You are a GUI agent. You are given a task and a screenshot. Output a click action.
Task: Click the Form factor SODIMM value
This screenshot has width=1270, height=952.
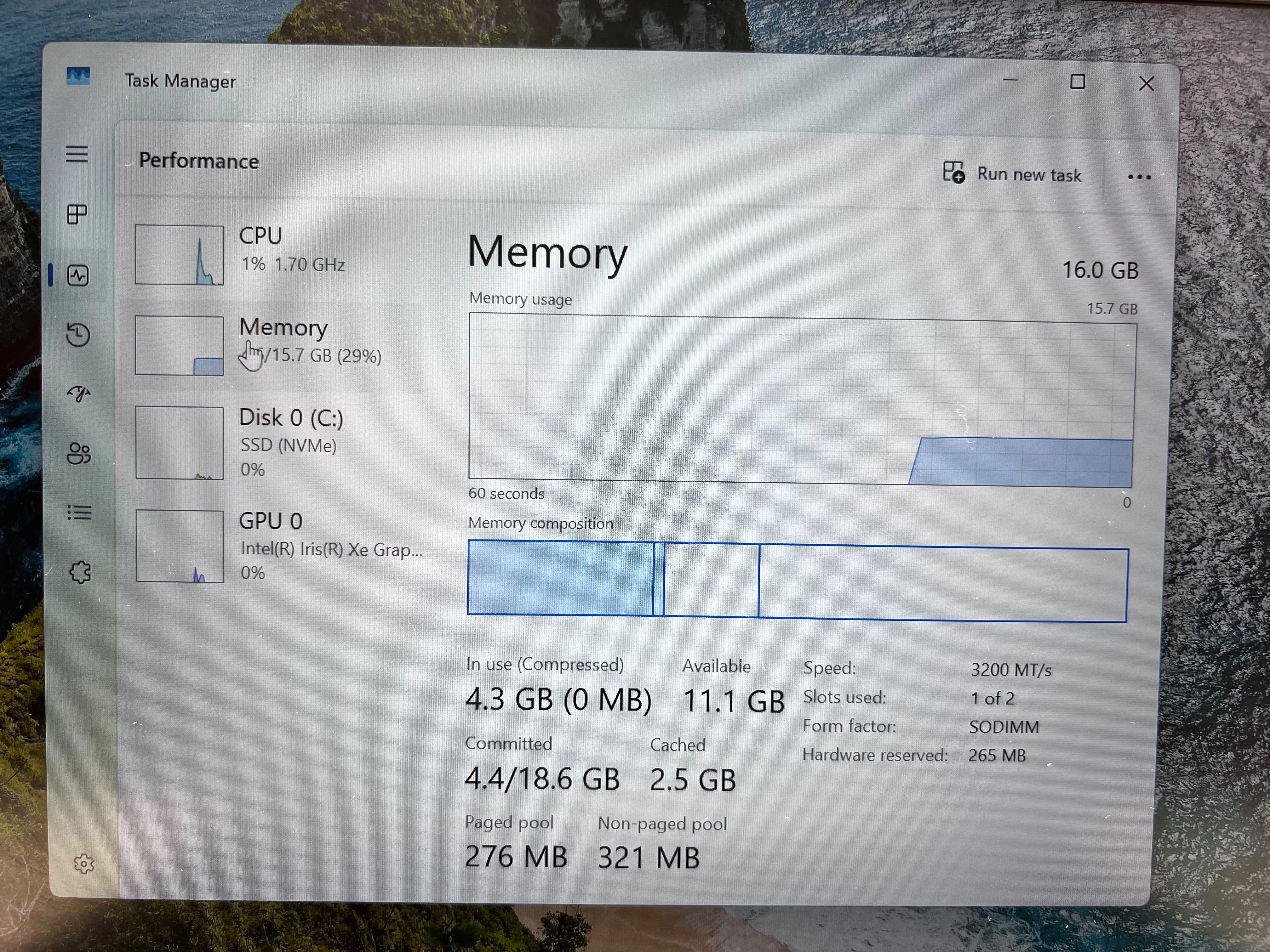click(1004, 727)
